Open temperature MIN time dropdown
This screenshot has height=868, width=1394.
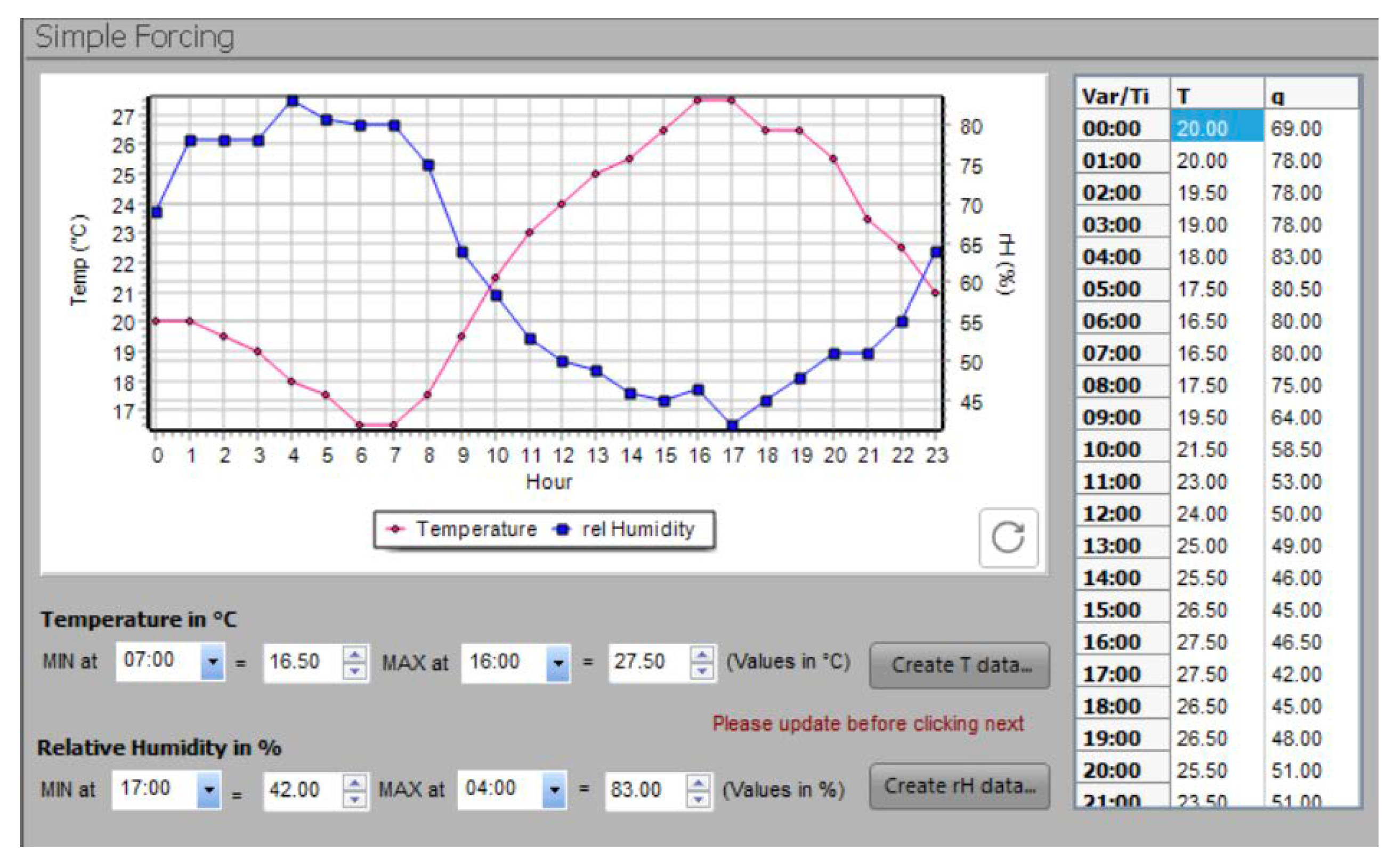[213, 662]
